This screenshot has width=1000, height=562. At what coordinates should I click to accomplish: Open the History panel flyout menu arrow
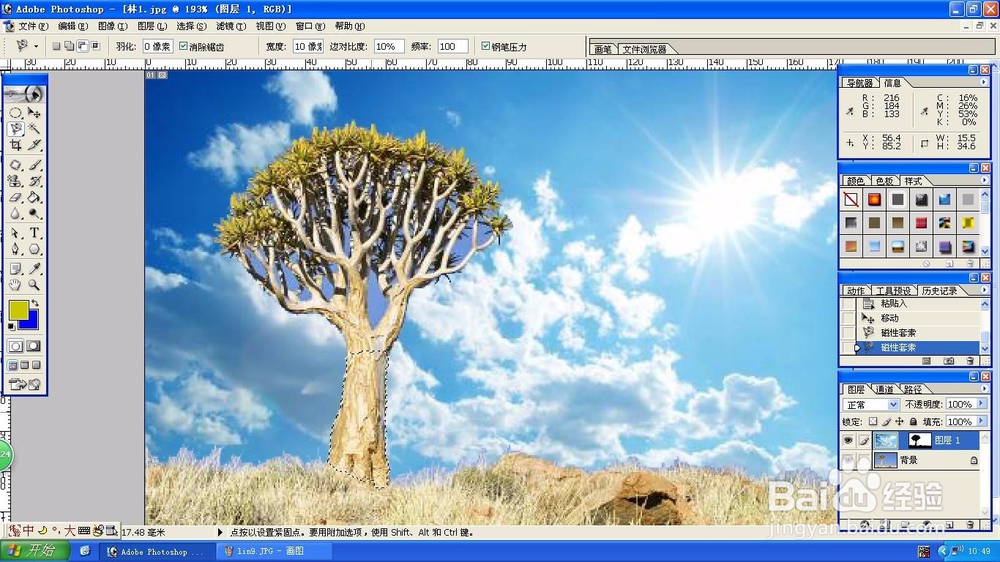[983, 290]
